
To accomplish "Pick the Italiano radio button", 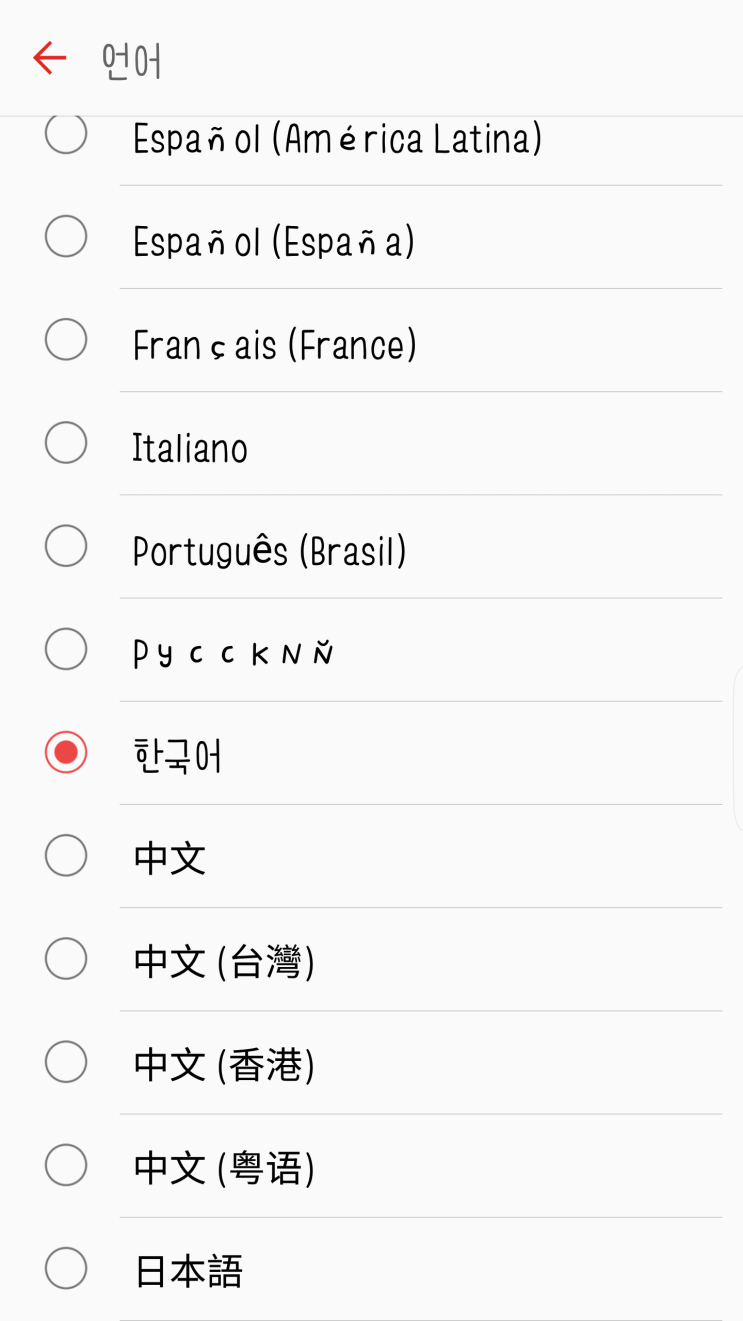I will coord(66,443).
